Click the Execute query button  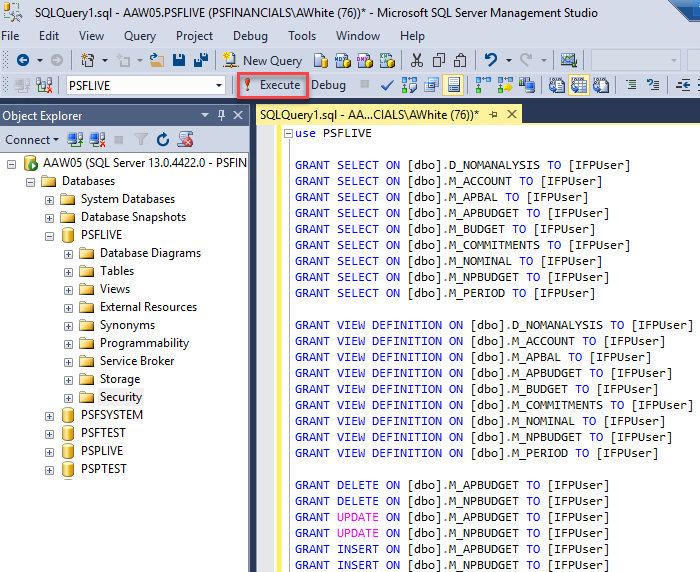tap(272, 85)
